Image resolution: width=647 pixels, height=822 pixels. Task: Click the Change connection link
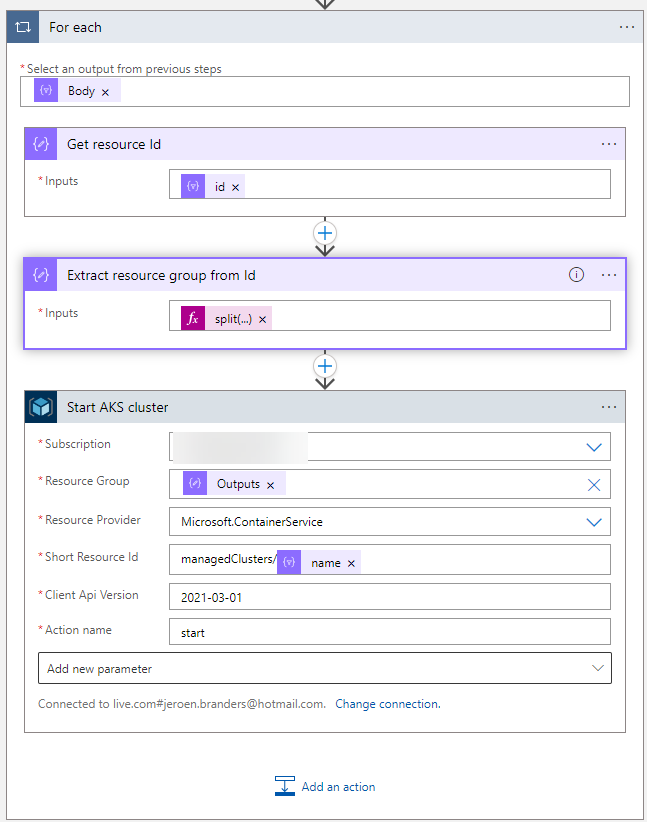tap(387, 704)
